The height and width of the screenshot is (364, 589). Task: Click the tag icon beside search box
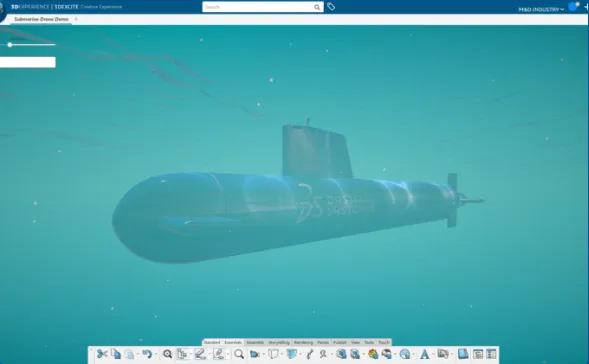pos(331,6)
